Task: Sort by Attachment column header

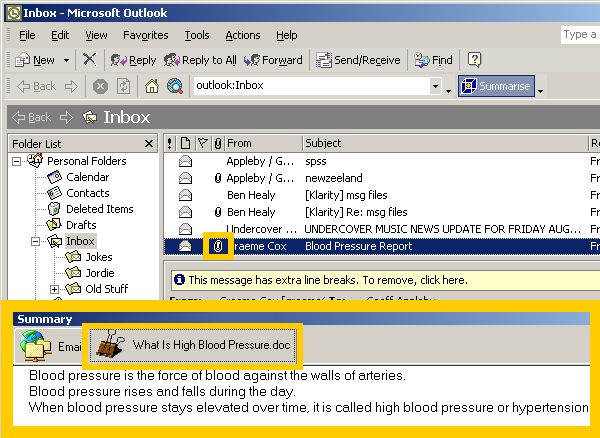Action: [217, 143]
